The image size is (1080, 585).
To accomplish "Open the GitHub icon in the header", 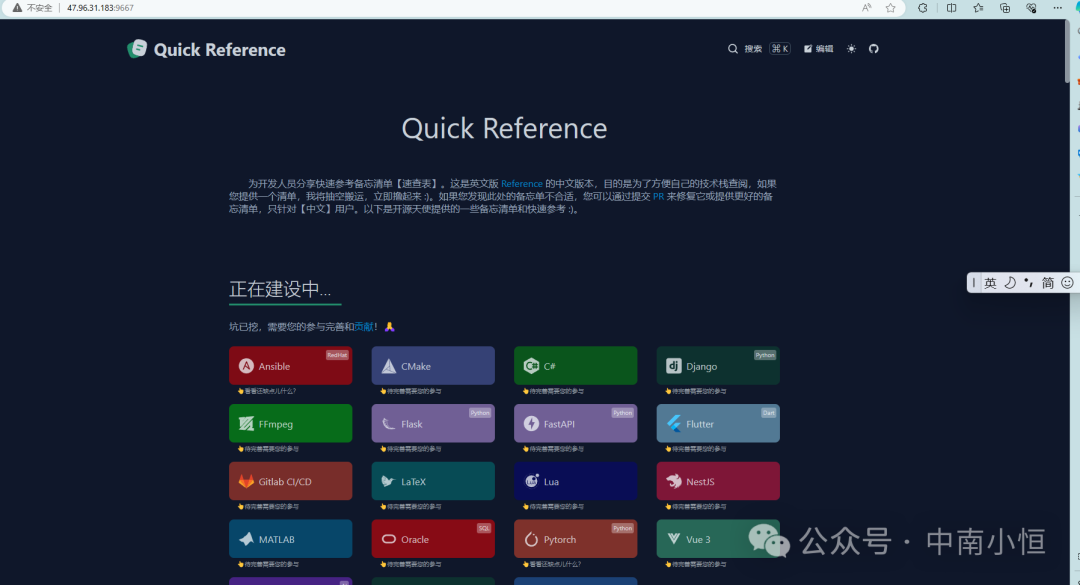I will (x=874, y=48).
